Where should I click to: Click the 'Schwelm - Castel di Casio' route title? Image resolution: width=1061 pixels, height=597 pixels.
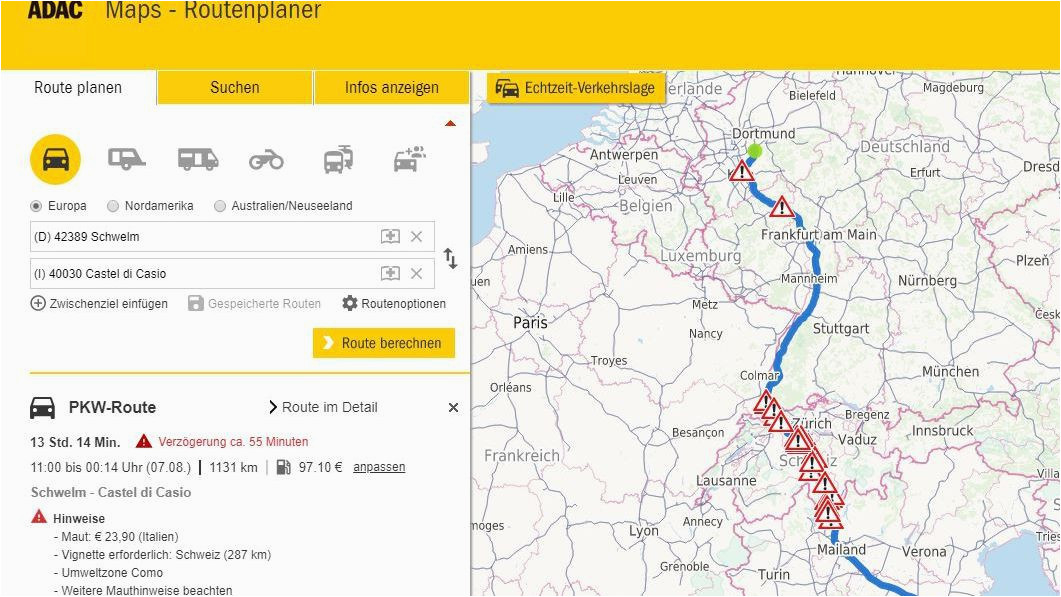pyautogui.click(x=111, y=492)
